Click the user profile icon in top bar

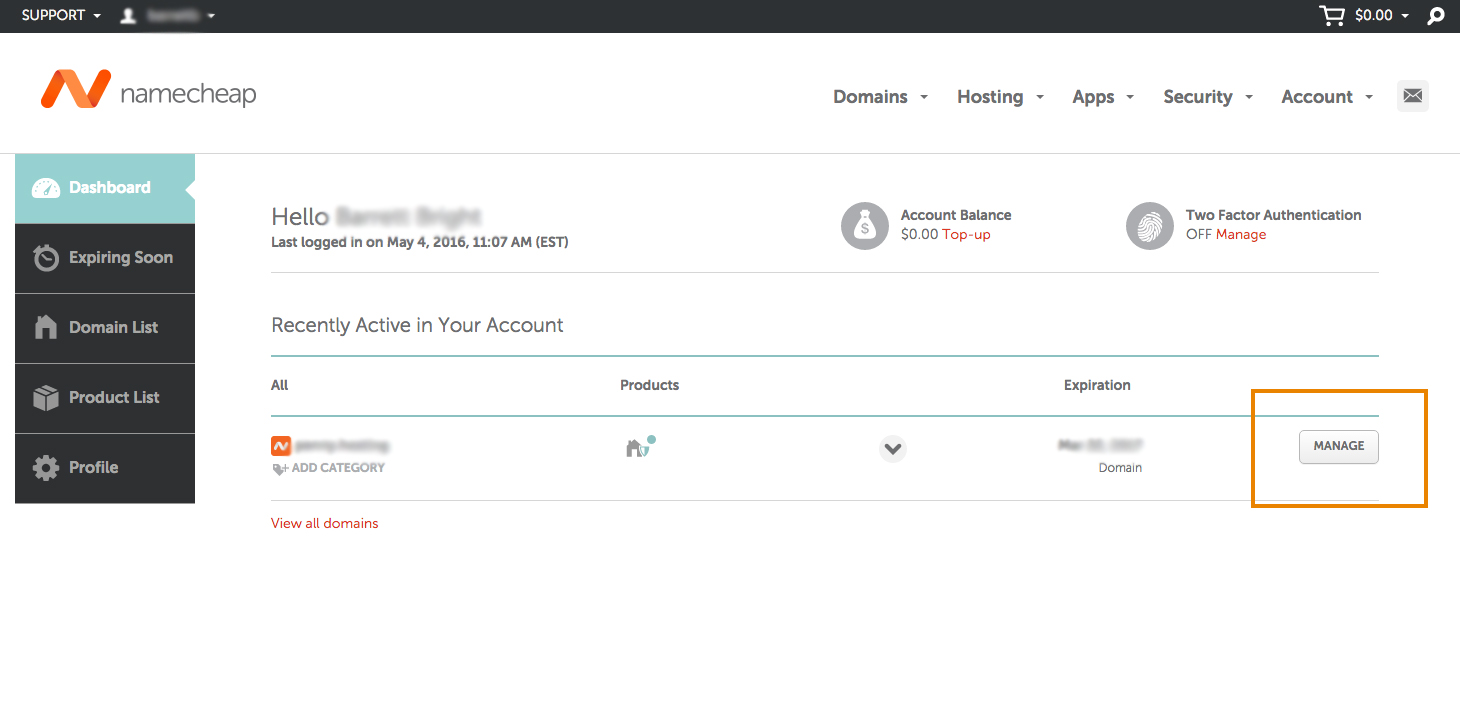(128, 16)
